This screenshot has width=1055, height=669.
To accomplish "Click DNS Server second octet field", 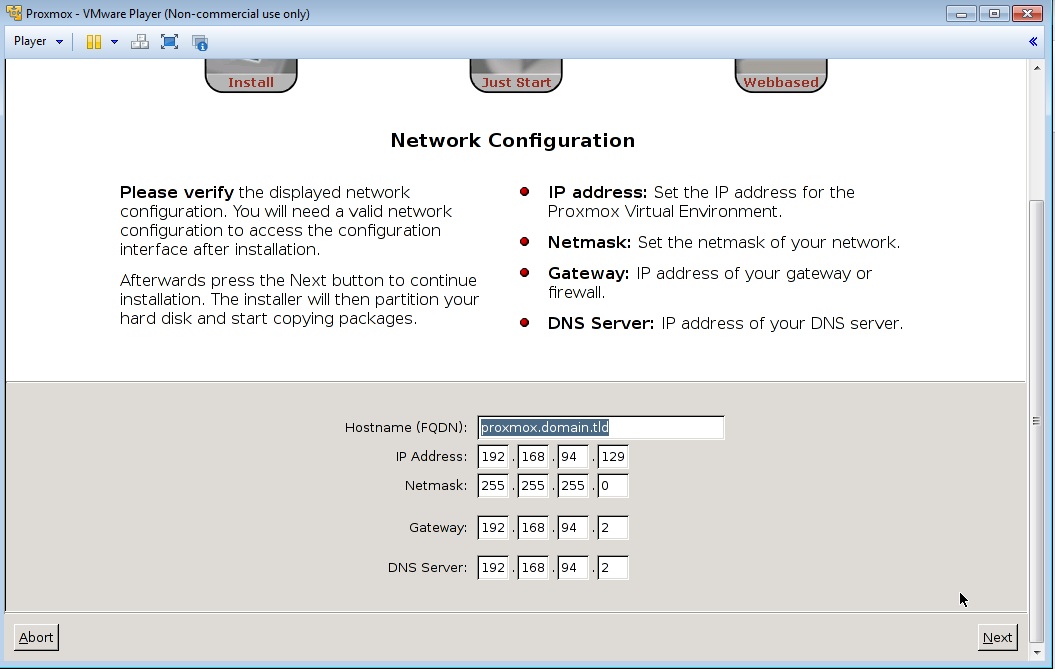I will pyautogui.click(x=533, y=567).
